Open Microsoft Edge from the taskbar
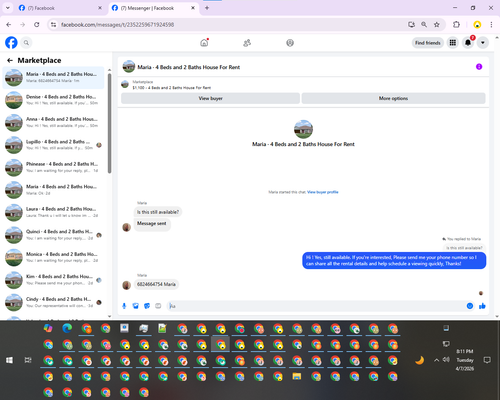Screen dimensions: 500x400 67,328
